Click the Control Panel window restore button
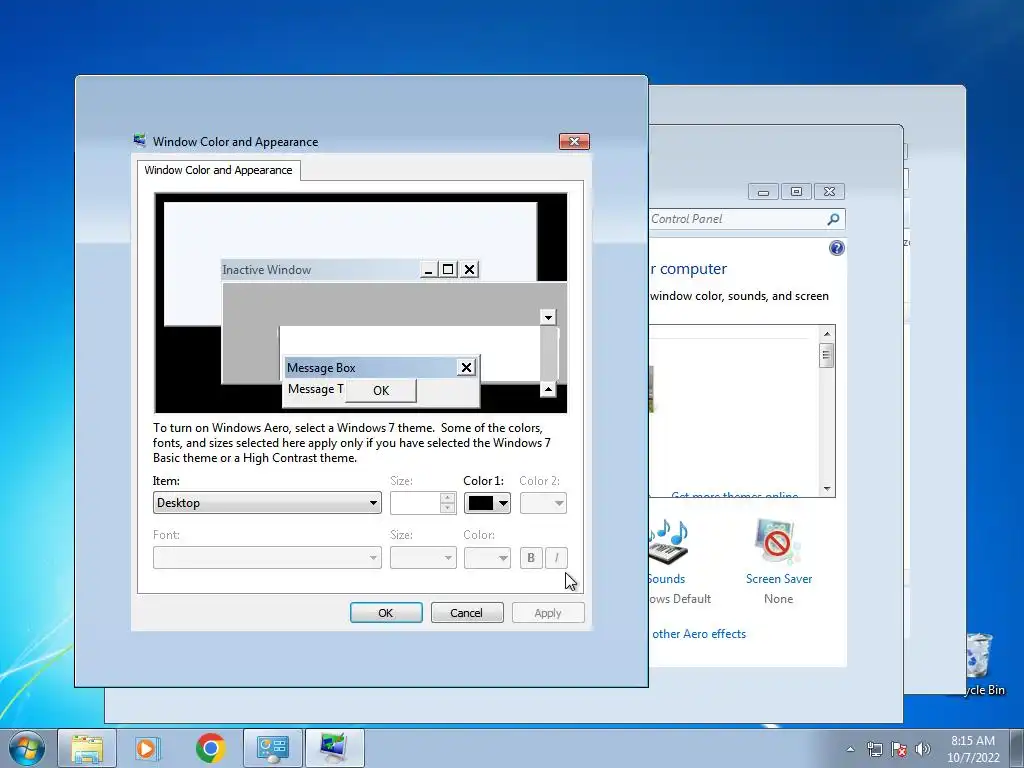This screenshot has height=768, width=1024. tap(796, 191)
